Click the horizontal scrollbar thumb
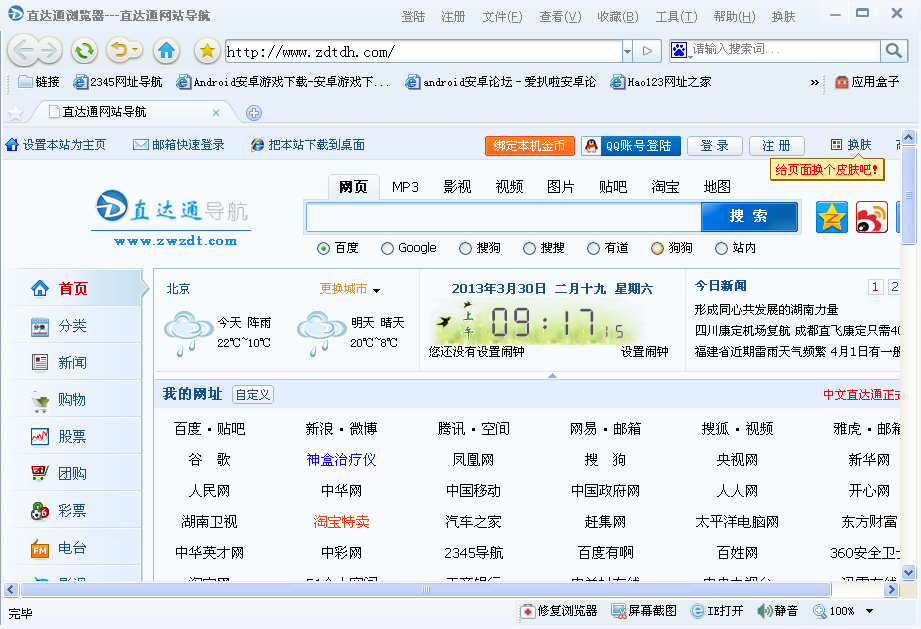The width and height of the screenshot is (921, 629). (426, 589)
